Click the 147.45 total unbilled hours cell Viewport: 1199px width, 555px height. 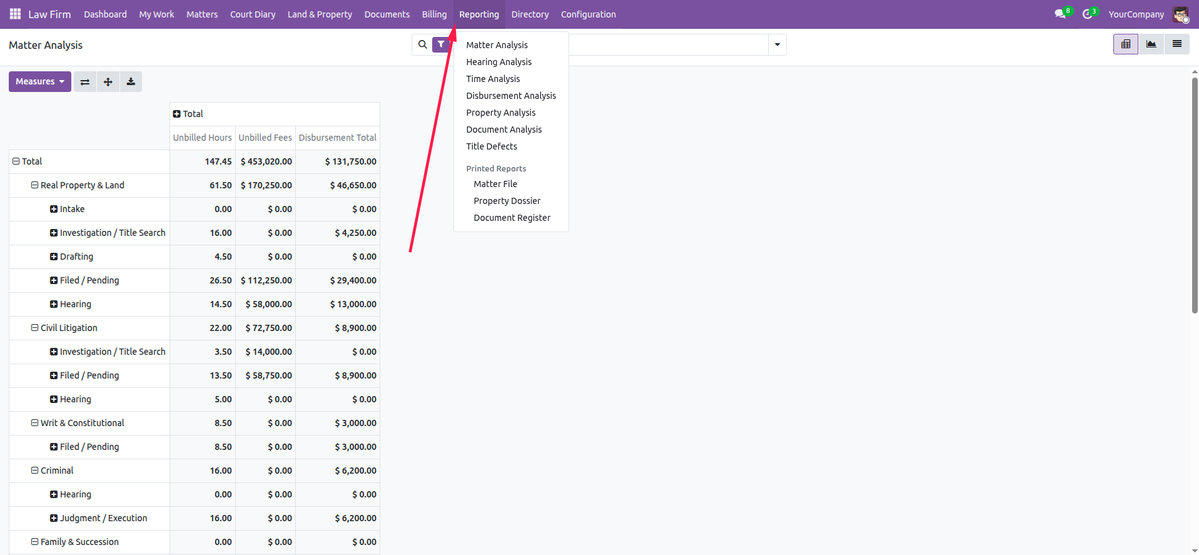(x=202, y=161)
